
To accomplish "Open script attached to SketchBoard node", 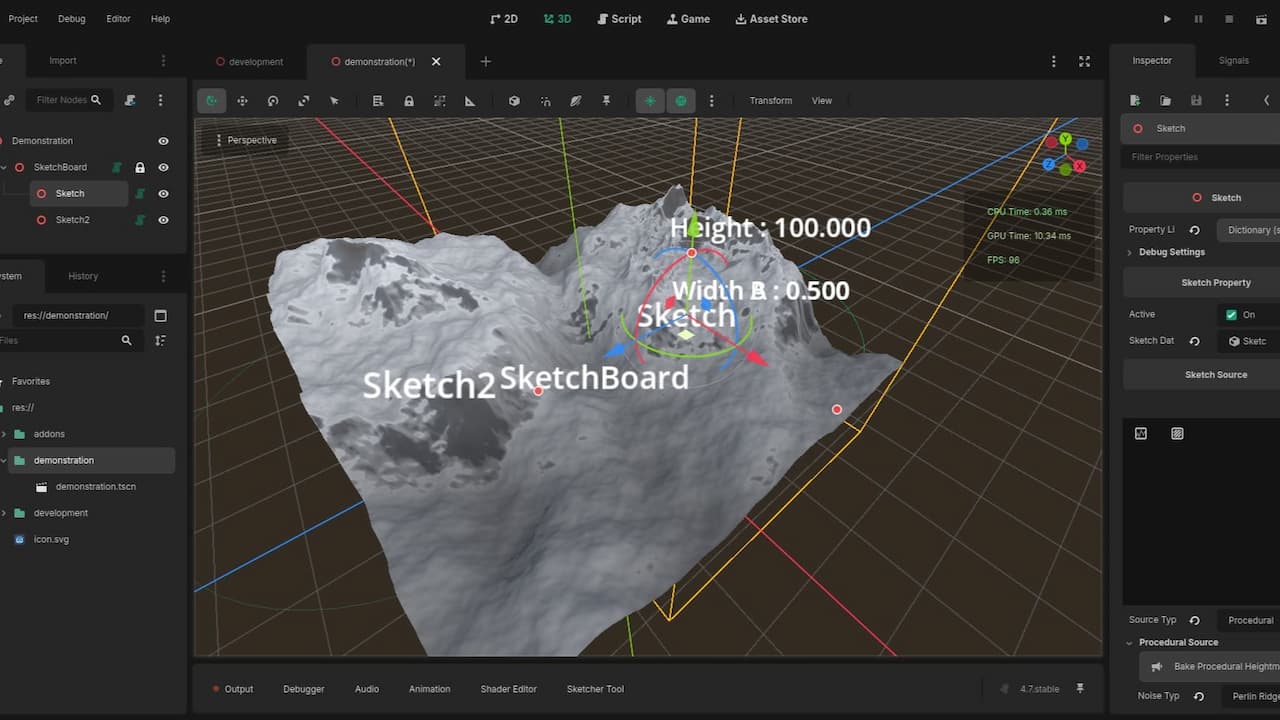I will point(117,168).
